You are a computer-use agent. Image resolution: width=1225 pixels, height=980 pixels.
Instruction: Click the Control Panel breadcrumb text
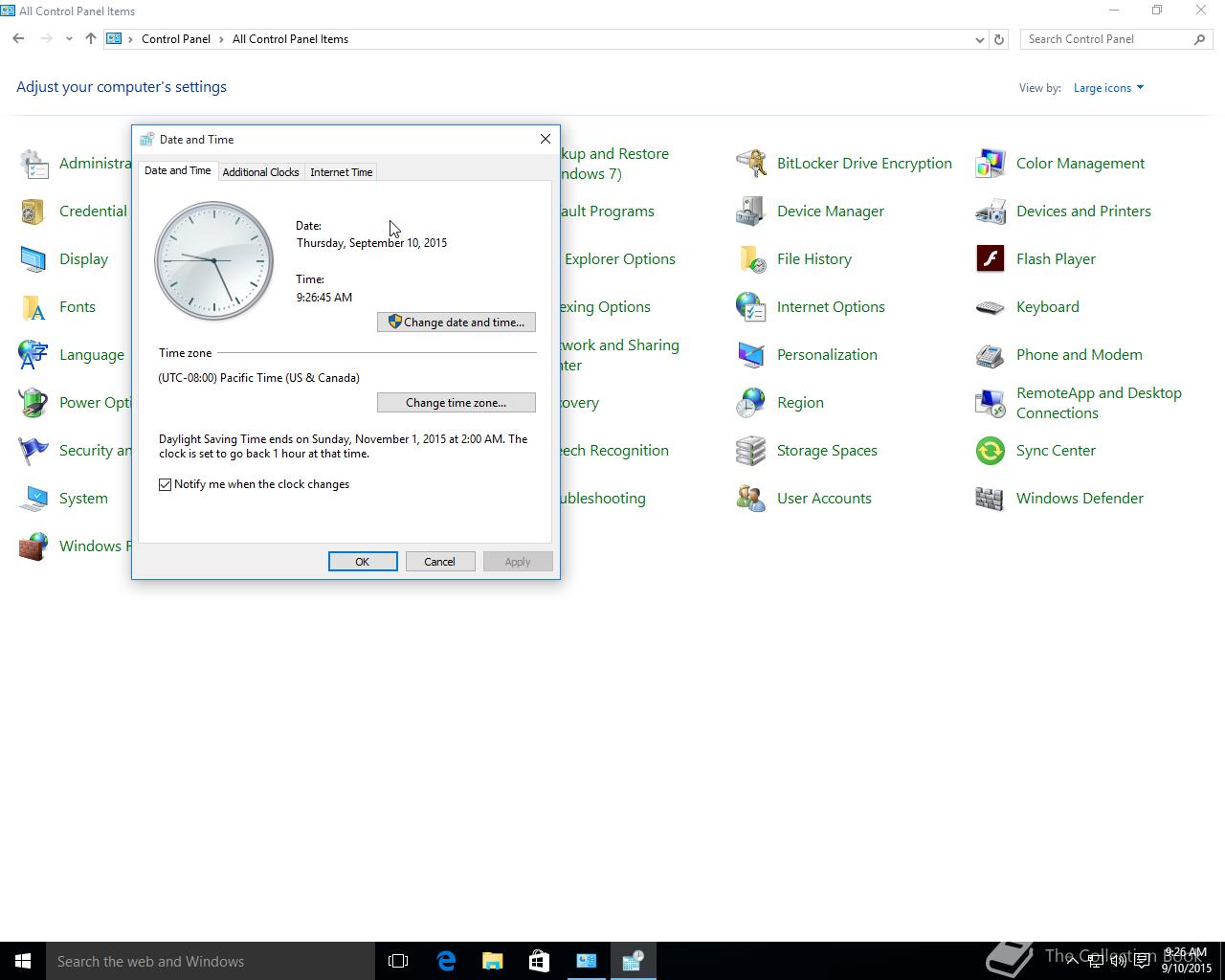(176, 39)
